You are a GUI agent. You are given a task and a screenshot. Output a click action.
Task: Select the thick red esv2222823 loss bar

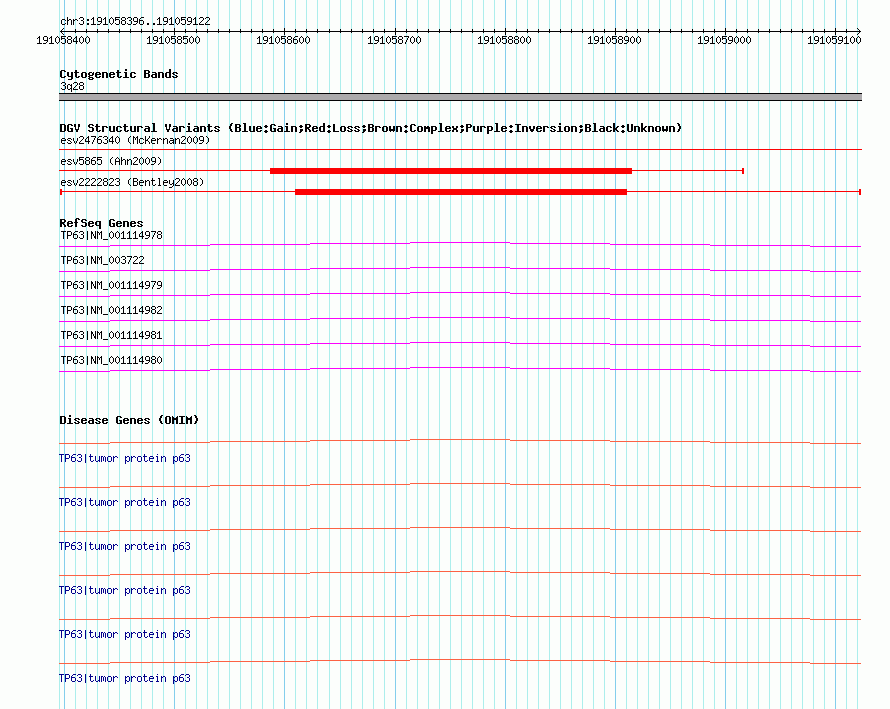[x=461, y=192]
